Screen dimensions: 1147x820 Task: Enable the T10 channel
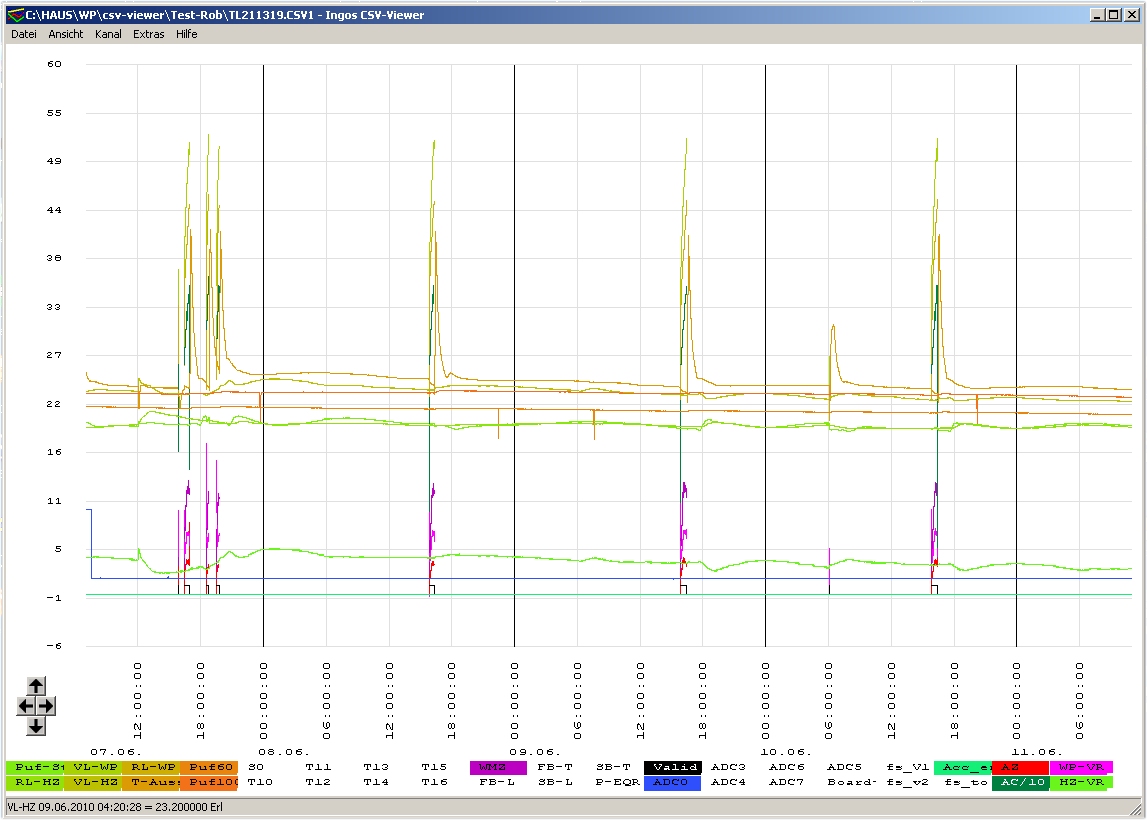[260, 782]
